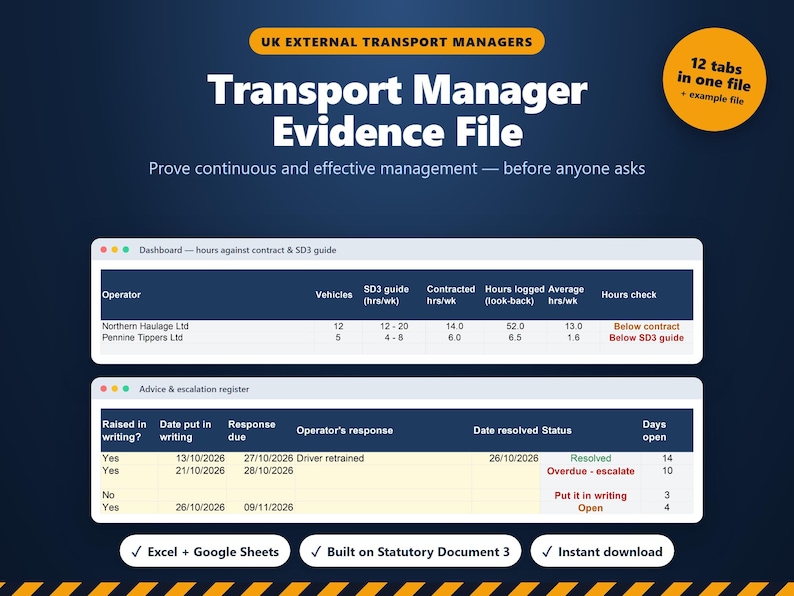Select the Hours logged (look-back) header
Viewport: 794px width, 596px height.
pyautogui.click(x=514, y=295)
